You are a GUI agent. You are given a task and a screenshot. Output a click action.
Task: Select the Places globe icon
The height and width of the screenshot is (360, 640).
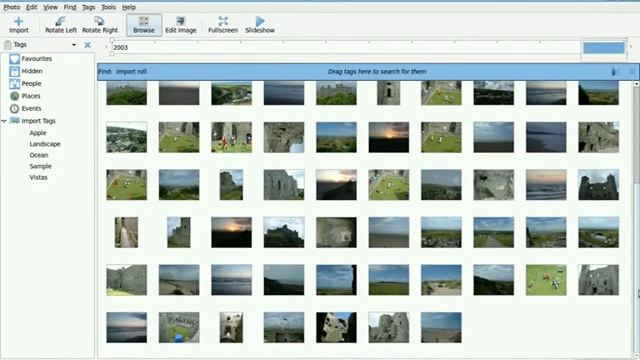point(14,96)
